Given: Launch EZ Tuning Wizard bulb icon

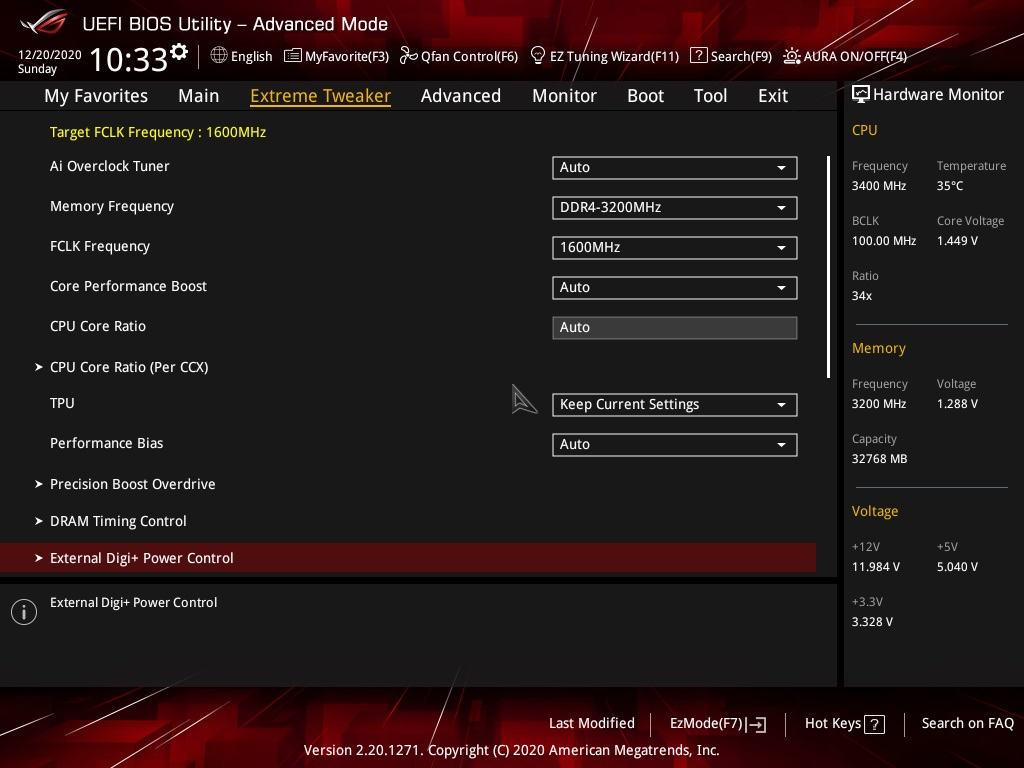Looking at the screenshot, I should click(x=537, y=56).
